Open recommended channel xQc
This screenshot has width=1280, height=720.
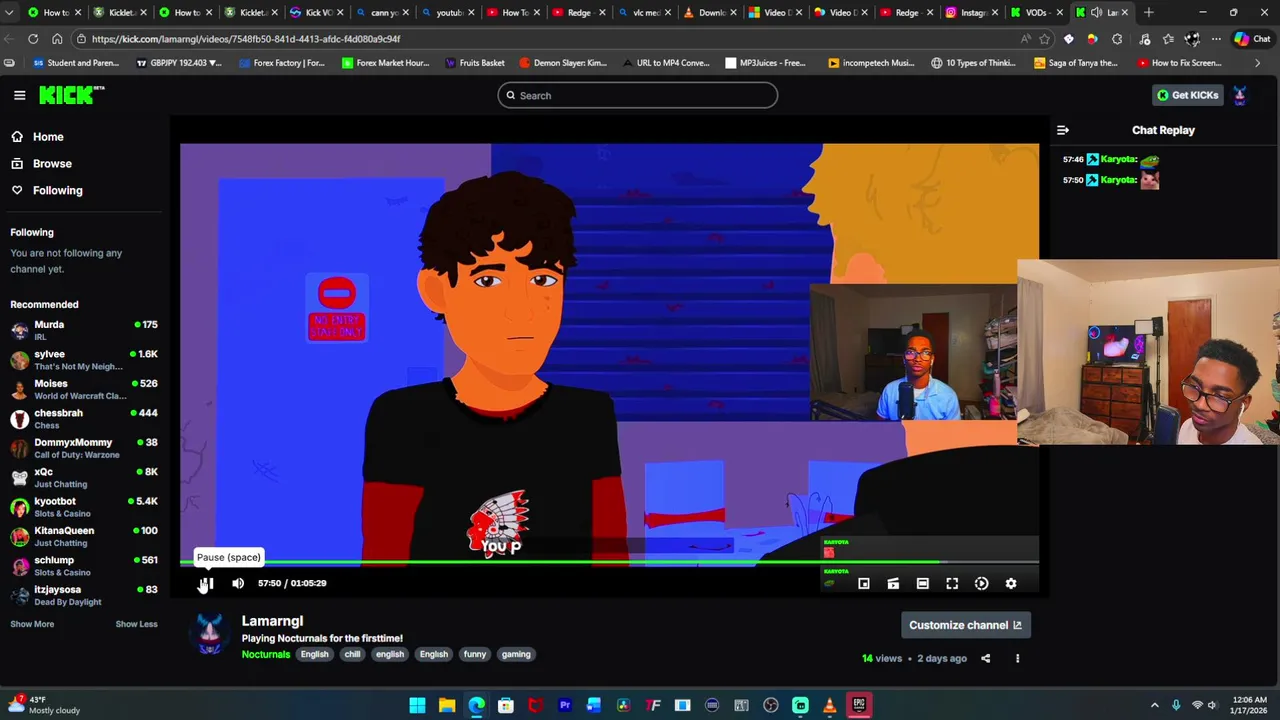[84, 477]
